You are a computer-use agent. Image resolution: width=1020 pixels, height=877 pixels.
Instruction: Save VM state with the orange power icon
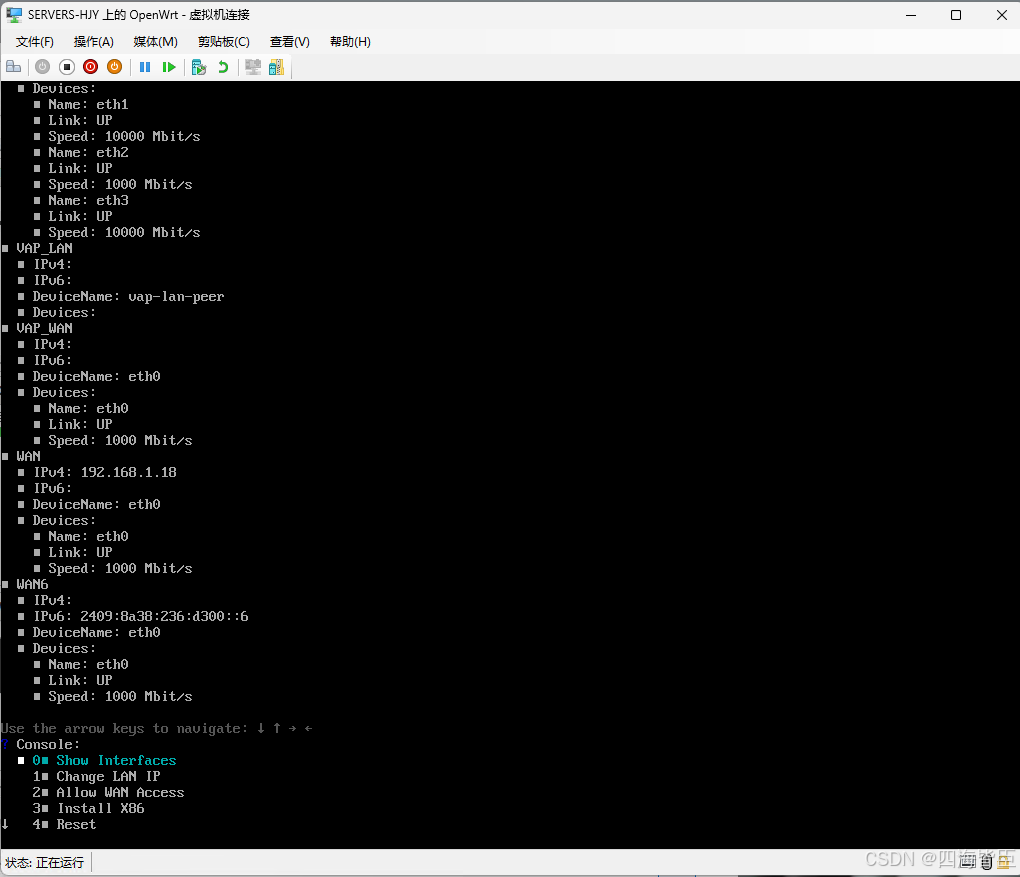coord(114,67)
